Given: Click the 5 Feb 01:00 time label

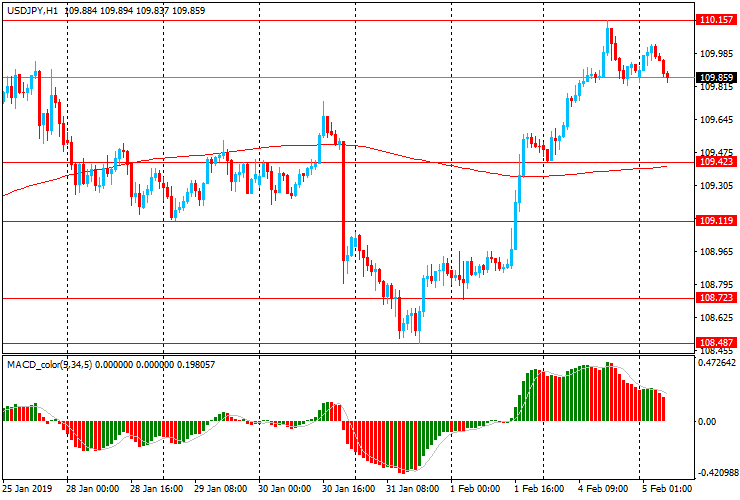Looking at the screenshot, I should pyautogui.click(x=667, y=489).
